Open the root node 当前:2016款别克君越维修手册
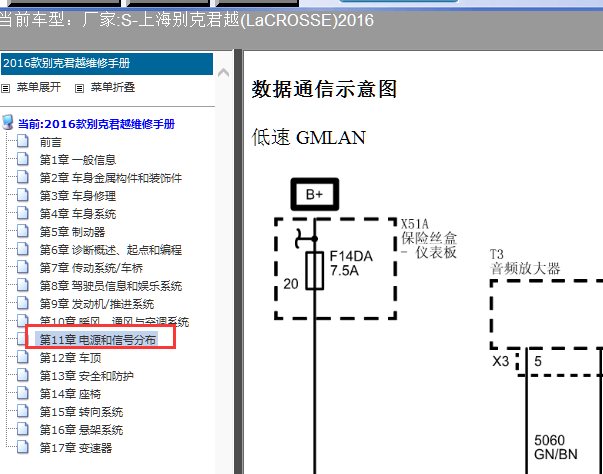This screenshot has height=474, width=603. pyautogui.click(x=96, y=124)
